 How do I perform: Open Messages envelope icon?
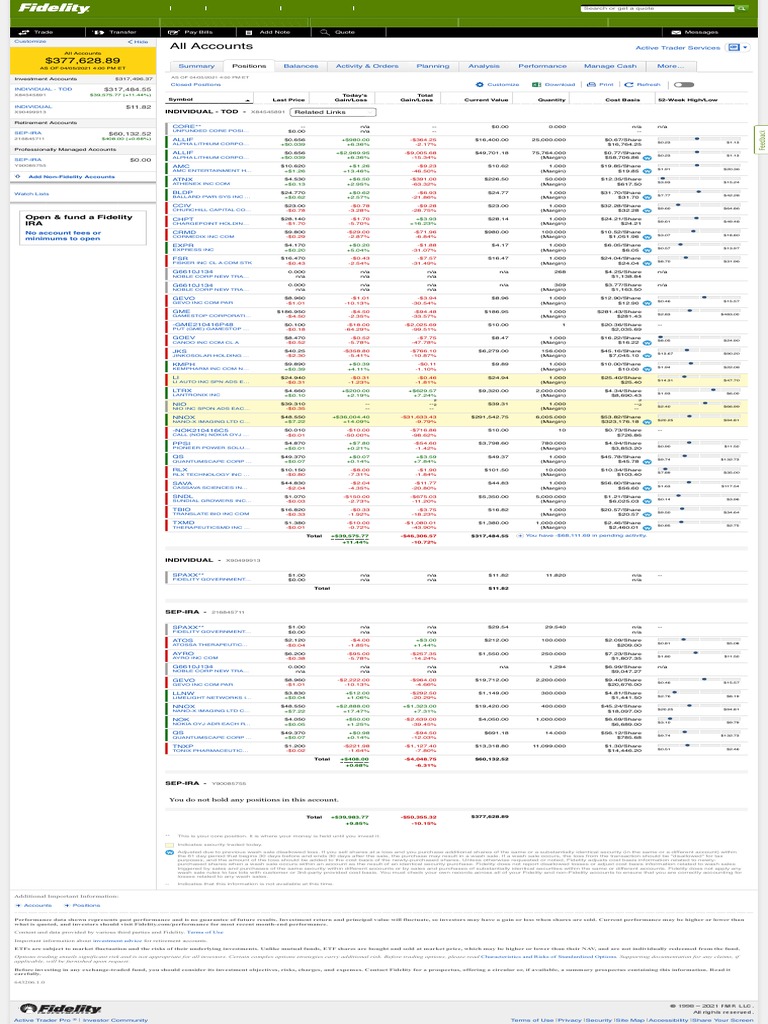(676, 32)
